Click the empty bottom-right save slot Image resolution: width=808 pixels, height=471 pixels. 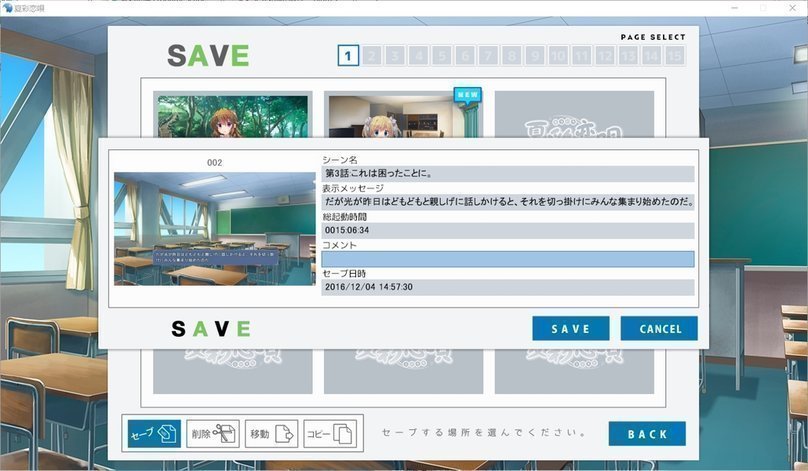574,371
